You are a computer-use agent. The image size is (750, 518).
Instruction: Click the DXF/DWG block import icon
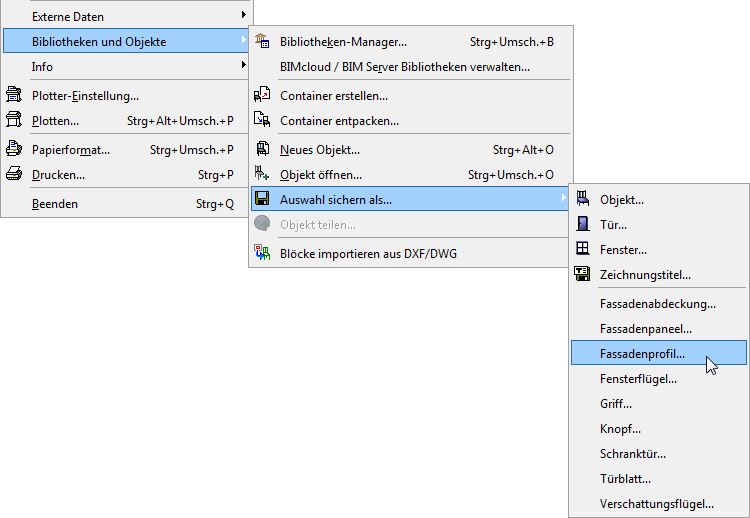click(263, 253)
